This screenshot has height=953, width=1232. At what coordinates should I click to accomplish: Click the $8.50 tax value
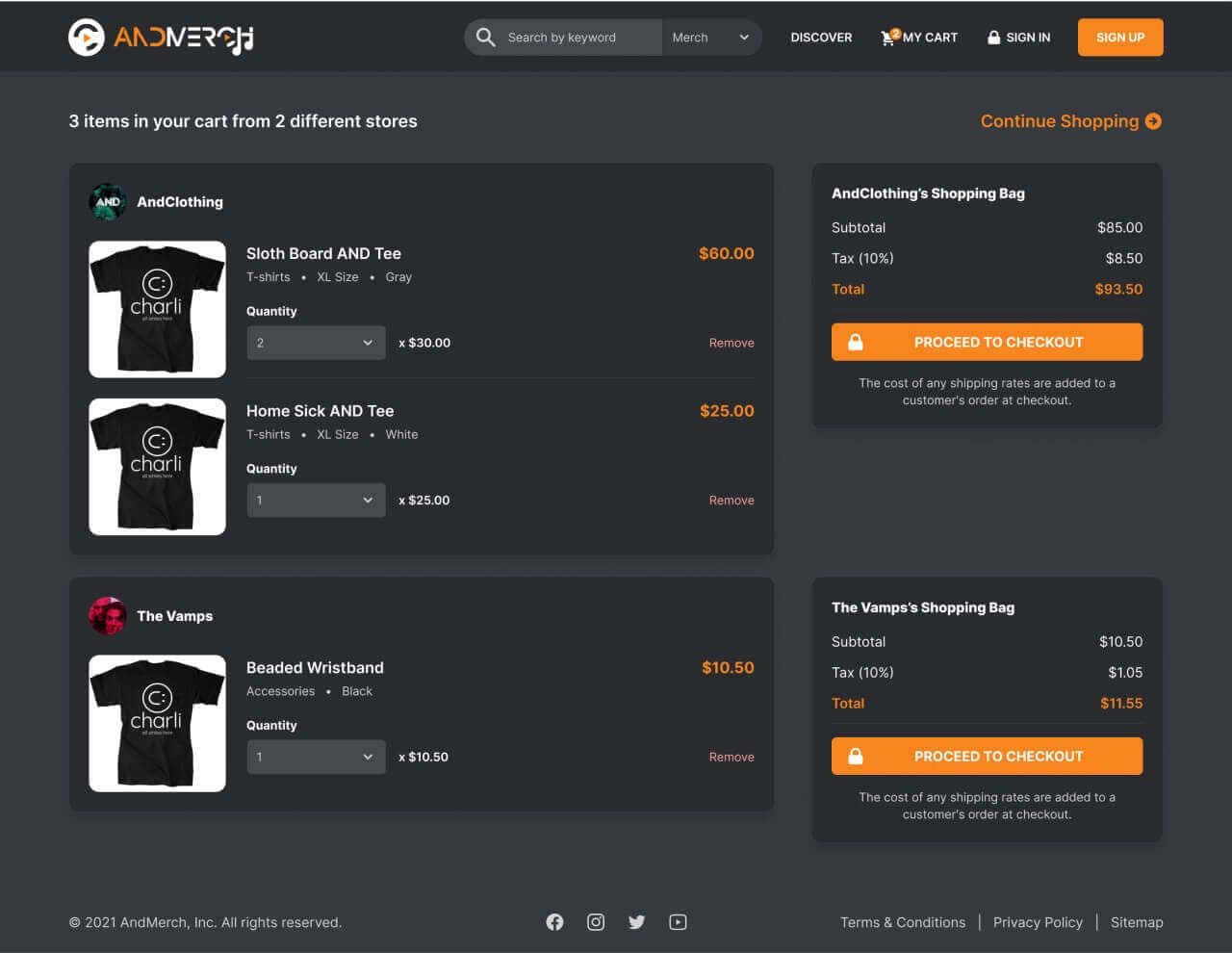click(1124, 259)
